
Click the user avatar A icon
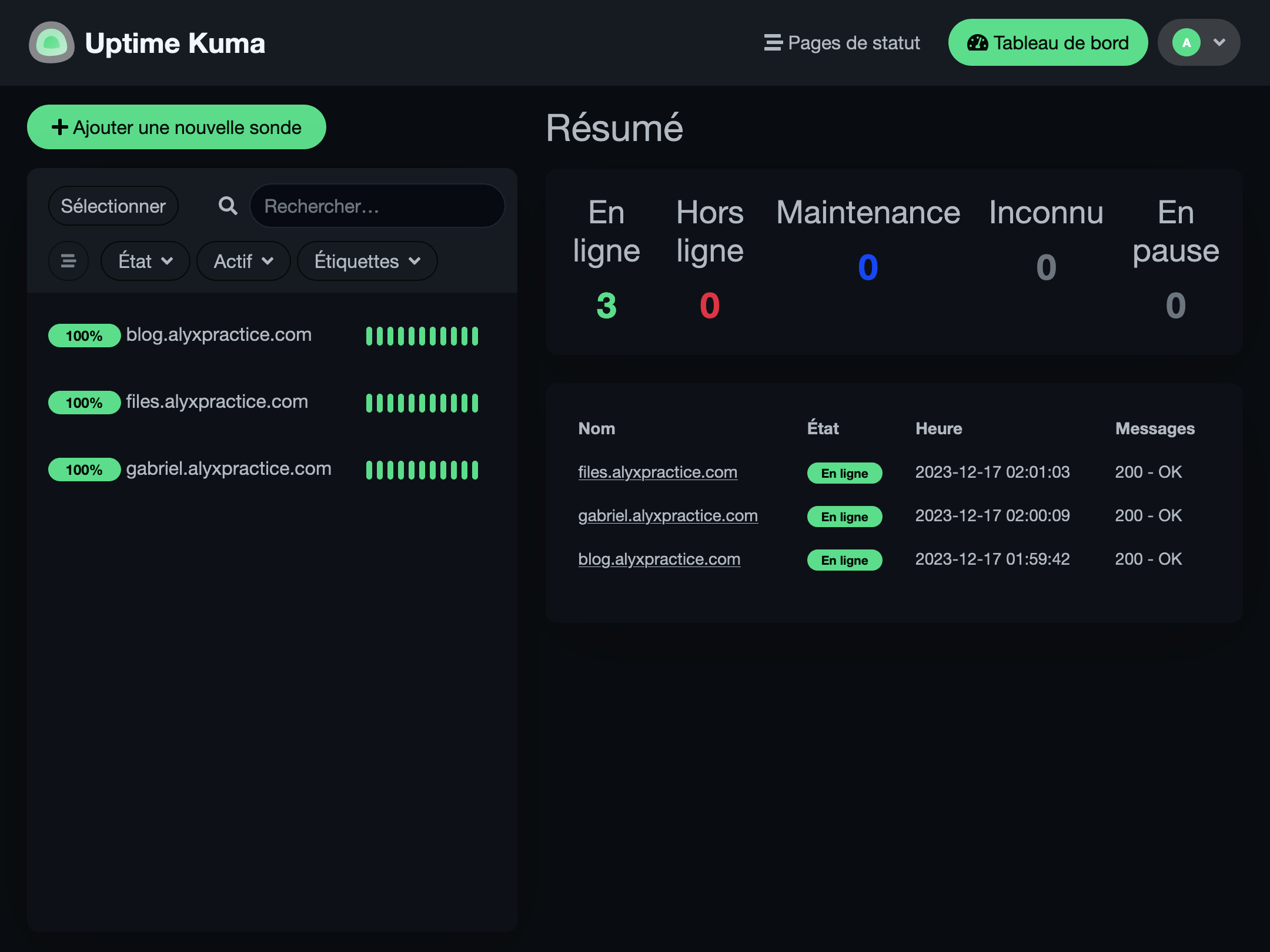coord(1186,42)
